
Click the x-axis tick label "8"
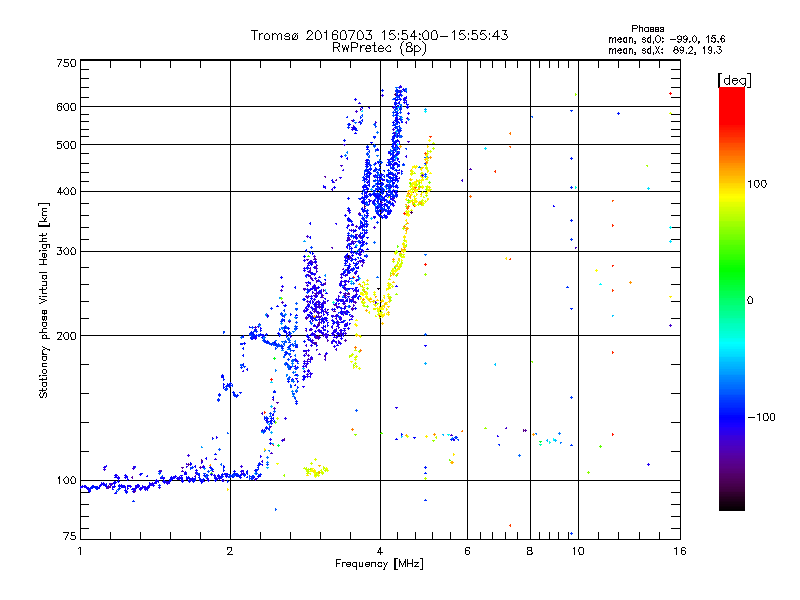[530, 551]
